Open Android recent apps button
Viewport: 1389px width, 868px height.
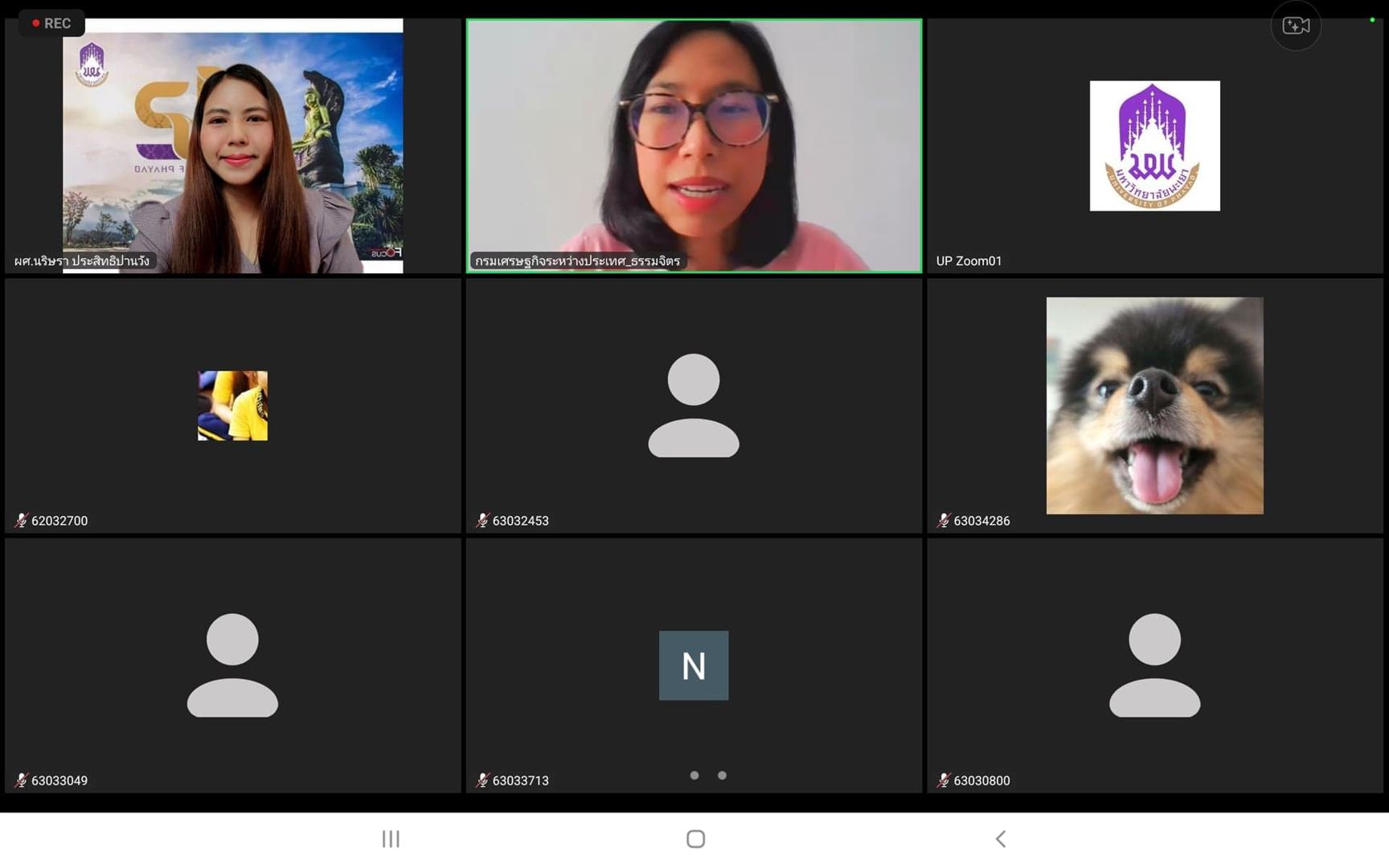coord(391,839)
